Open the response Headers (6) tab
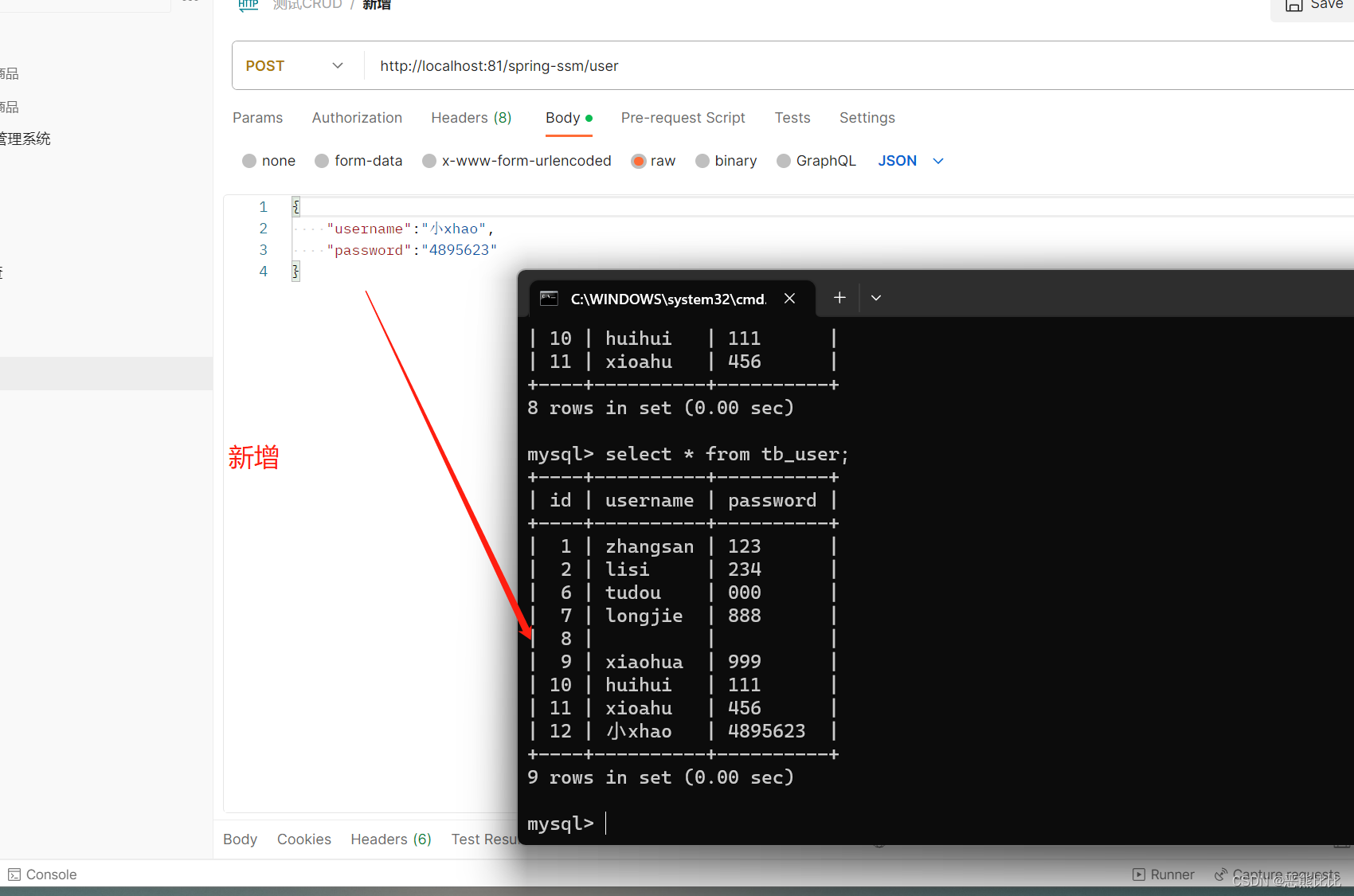Screen dimensions: 1354x896 (391, 839)
